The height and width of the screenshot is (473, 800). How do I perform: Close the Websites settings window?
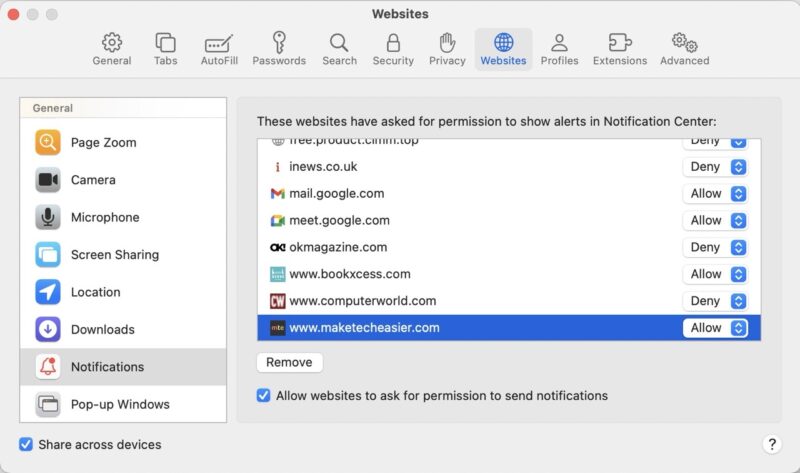pos(13,14)
